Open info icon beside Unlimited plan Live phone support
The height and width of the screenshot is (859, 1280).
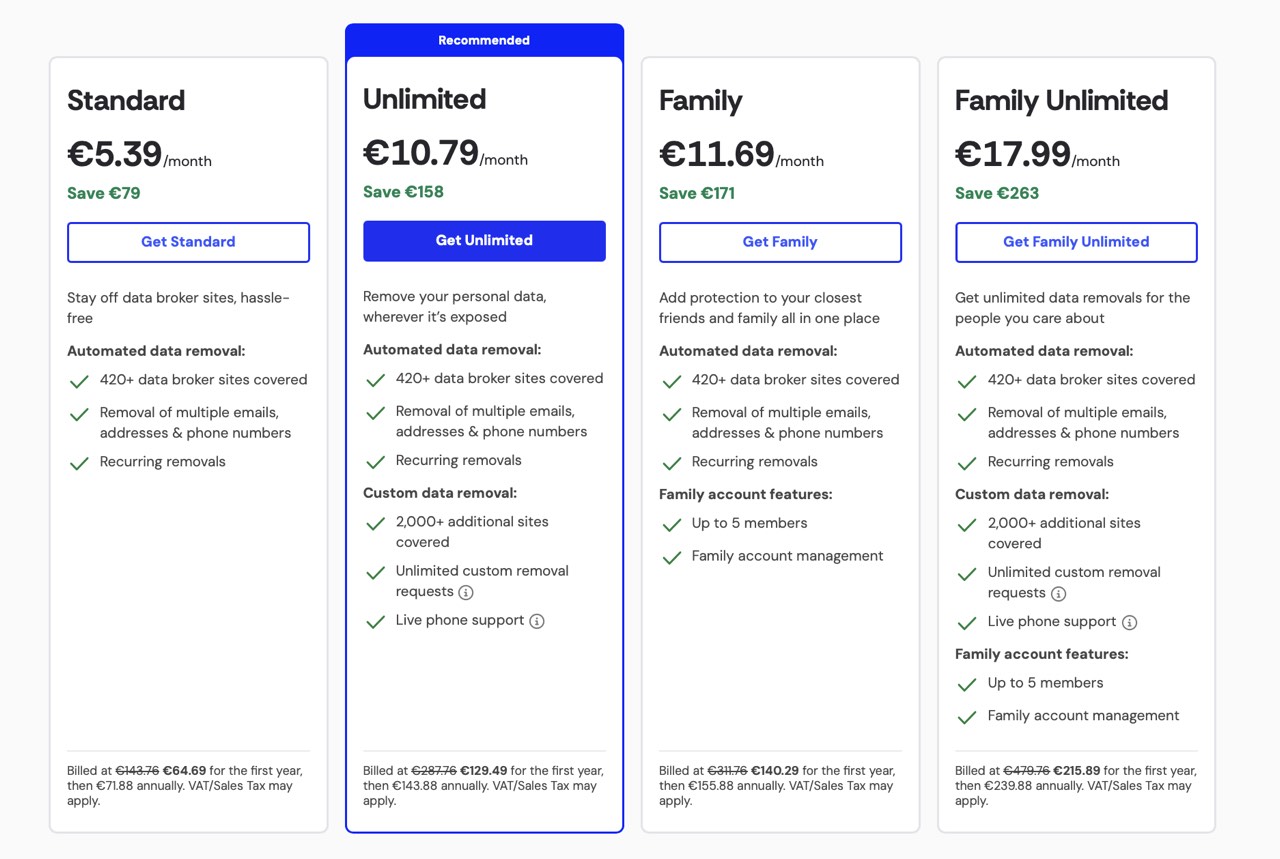click(537, 621)
